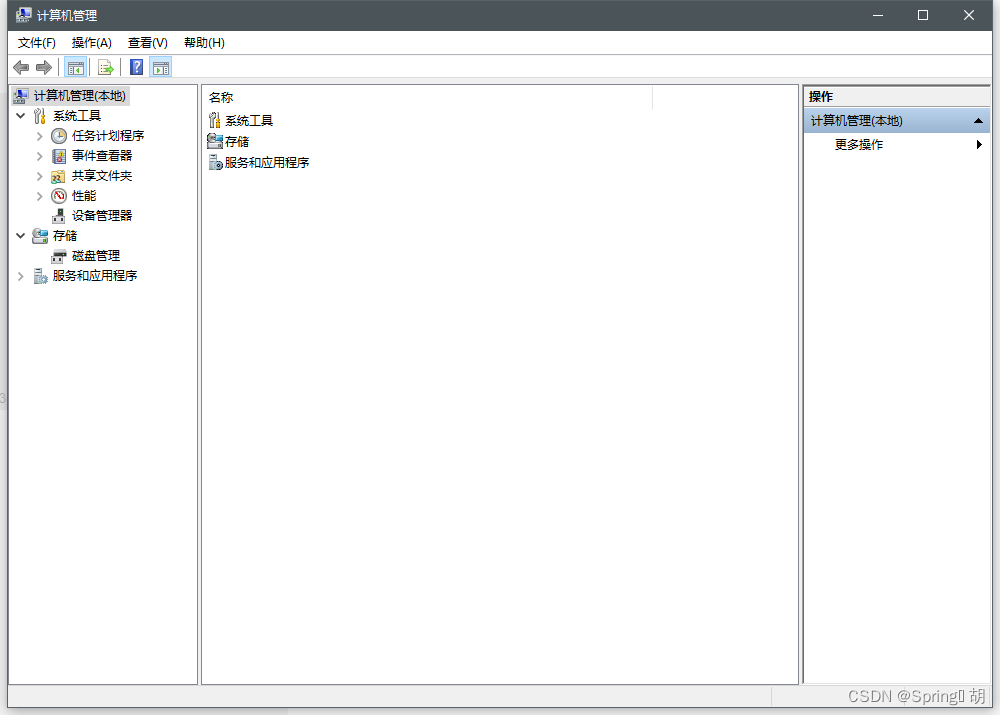Toggle show/hide console tree toolbar icon

(x=75, y=68)
